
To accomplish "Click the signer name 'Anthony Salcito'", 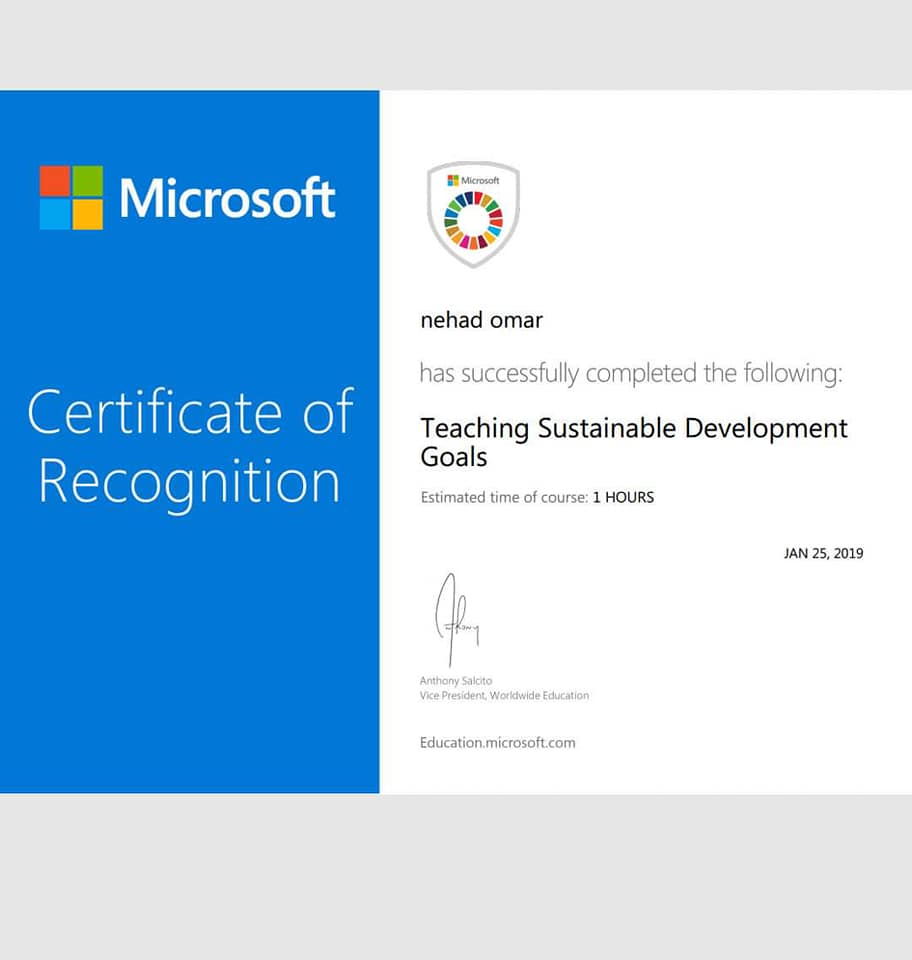I will pos(455,681).
